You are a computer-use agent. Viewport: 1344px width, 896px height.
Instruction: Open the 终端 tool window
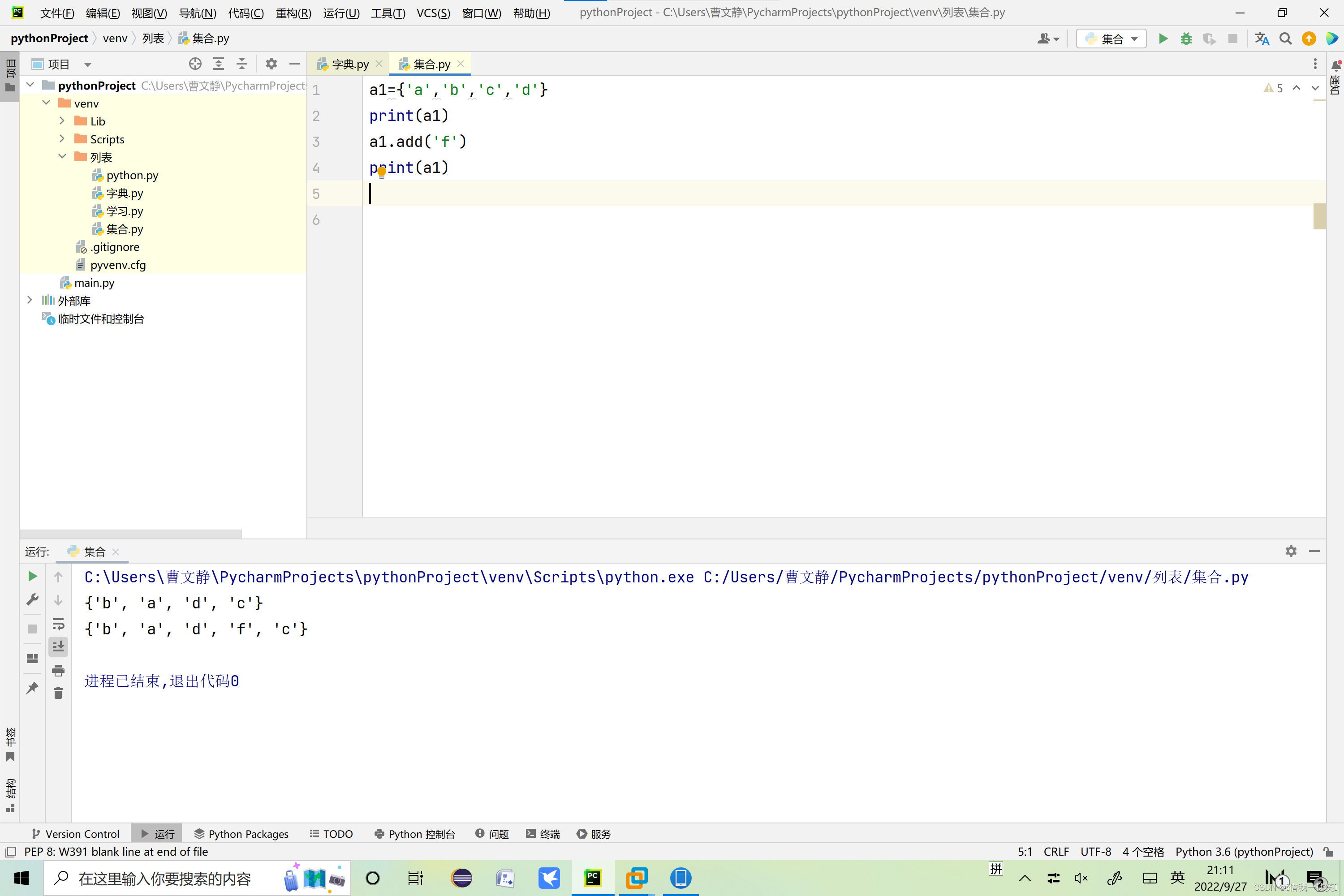click(x=543, y=834)
